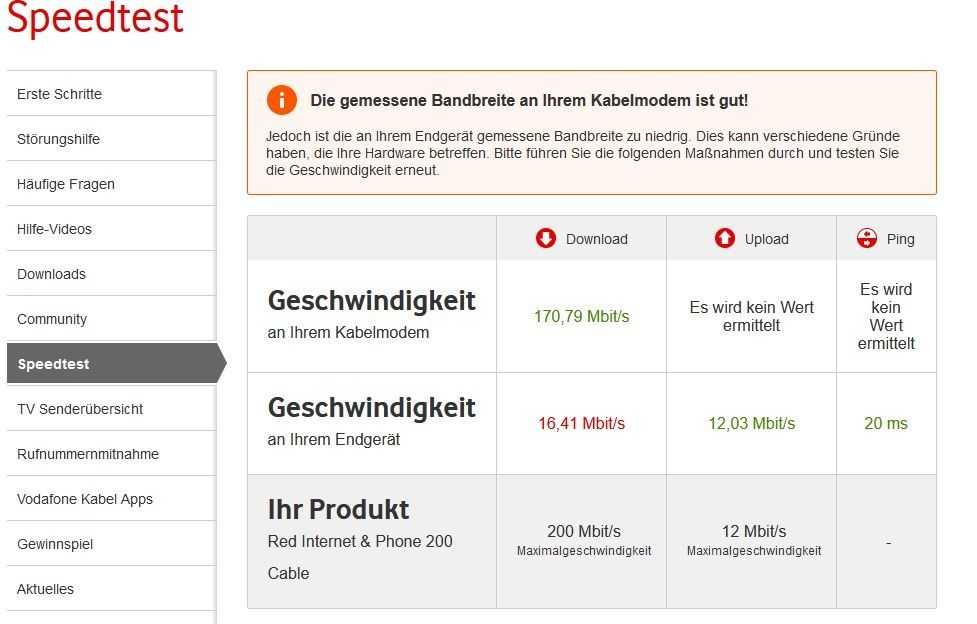Go to Gewinnspiel page
This screenshot has width=977, height=624.
click(111, 544)
